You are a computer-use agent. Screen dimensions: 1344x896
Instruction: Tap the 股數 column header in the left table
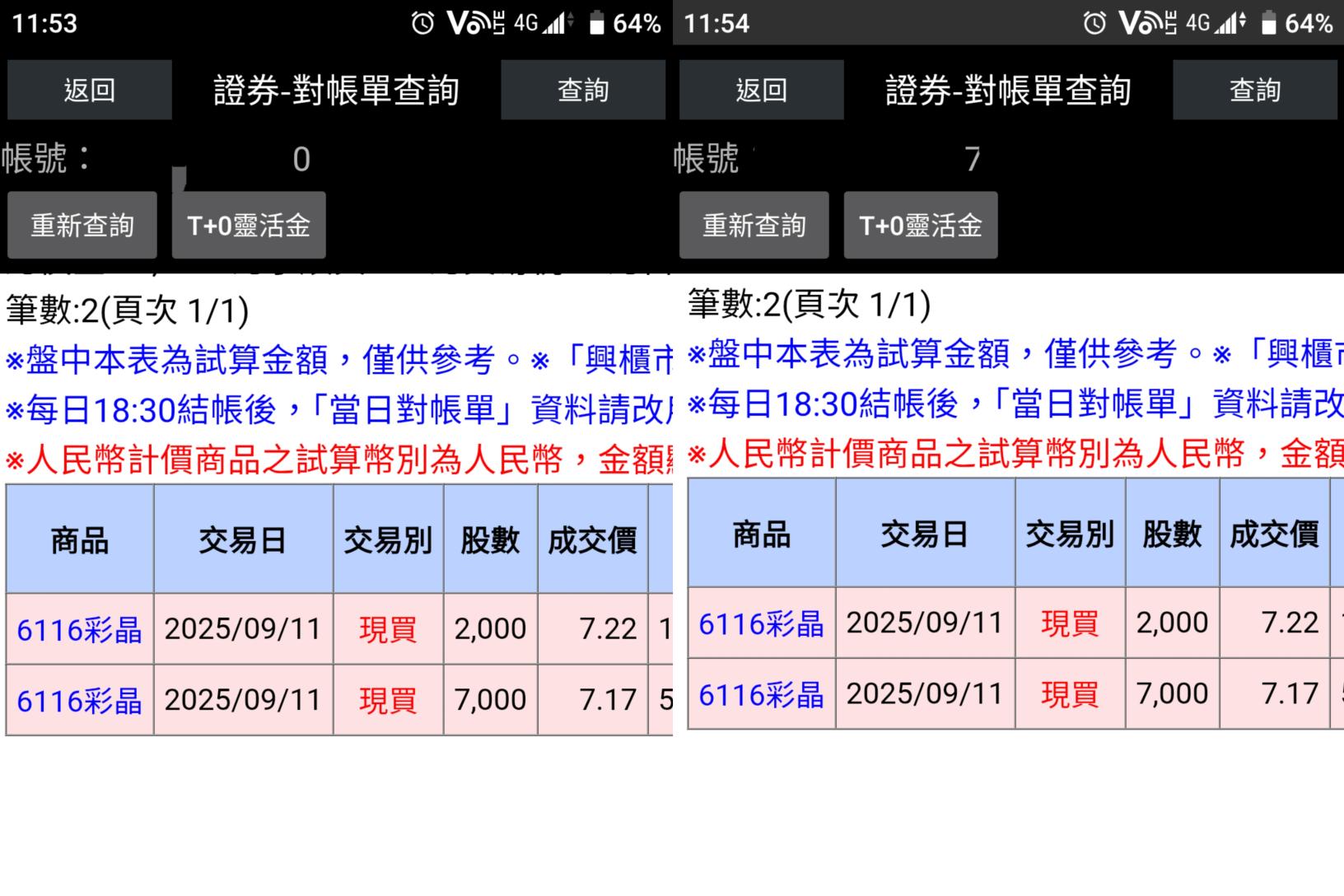491,539
